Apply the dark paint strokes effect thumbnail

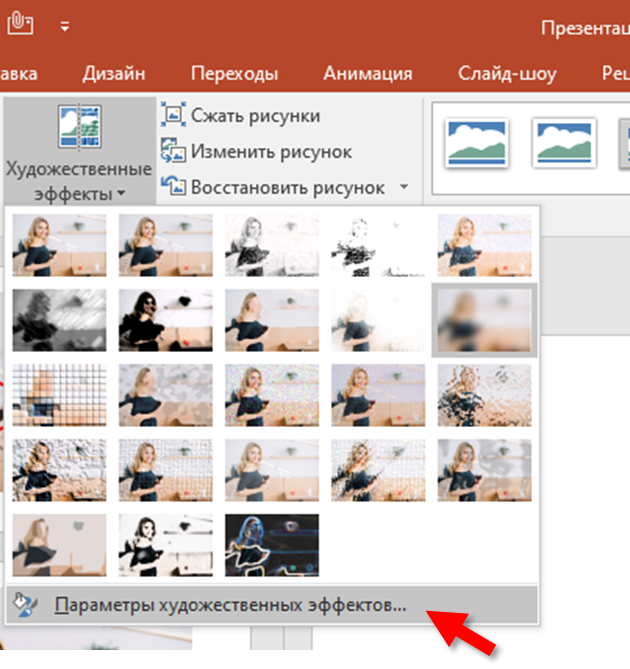coord(165,320)
